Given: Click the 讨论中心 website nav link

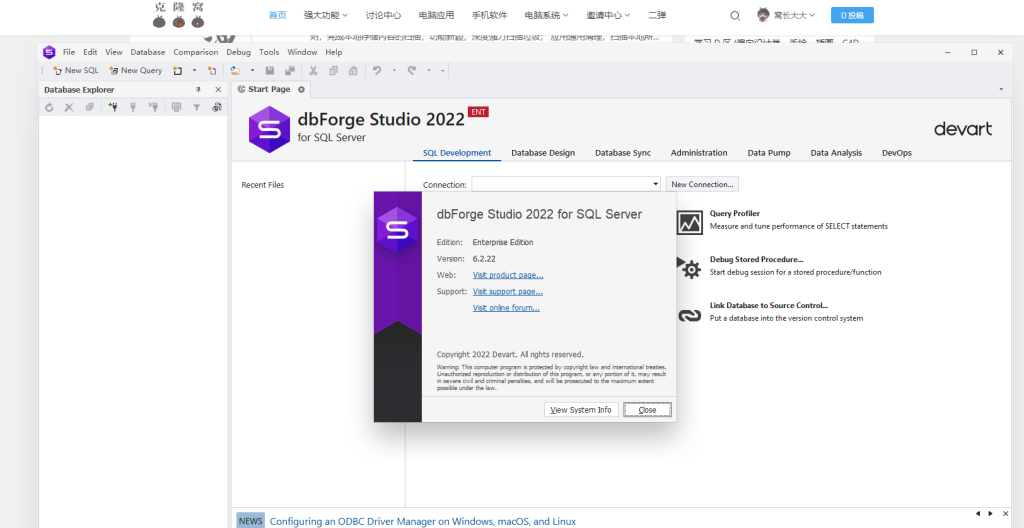Looking at the screenshot, I should (x=383, y=15).
